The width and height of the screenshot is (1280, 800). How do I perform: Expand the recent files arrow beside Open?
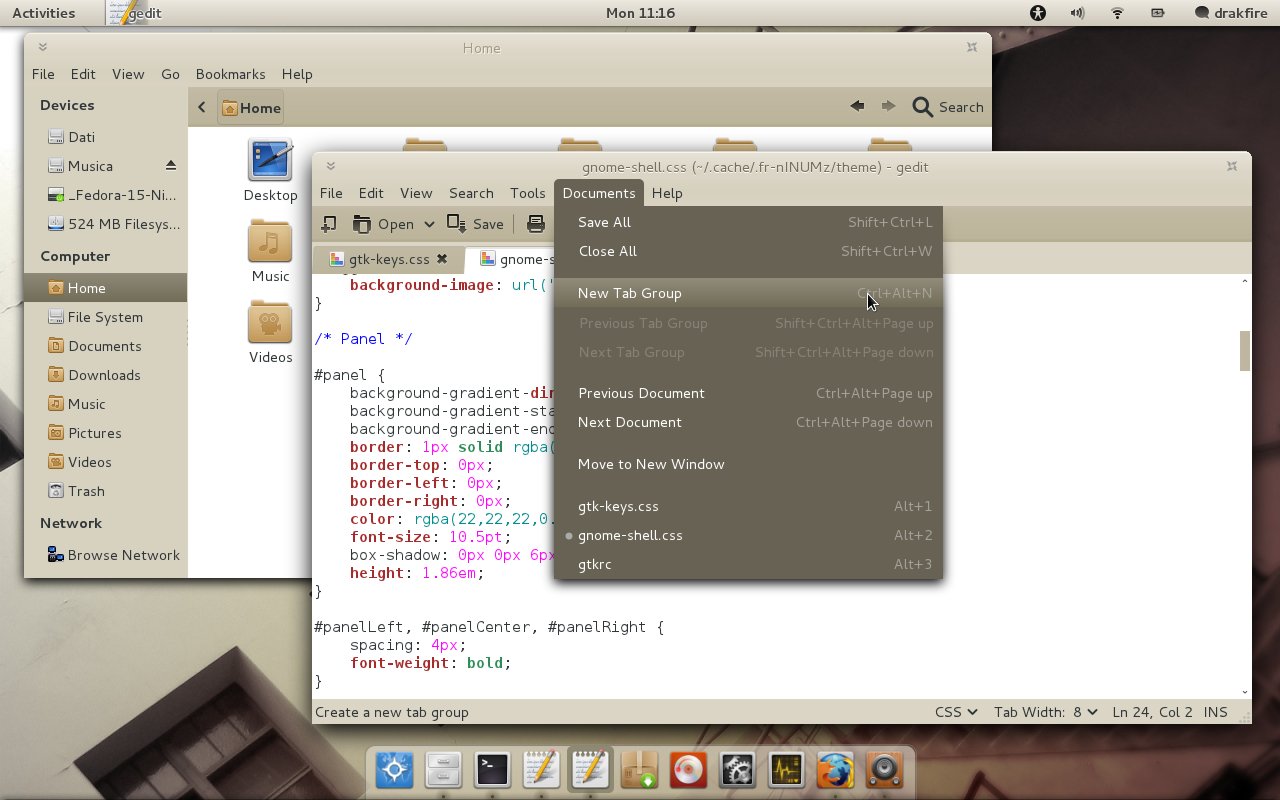pos(429,224)
